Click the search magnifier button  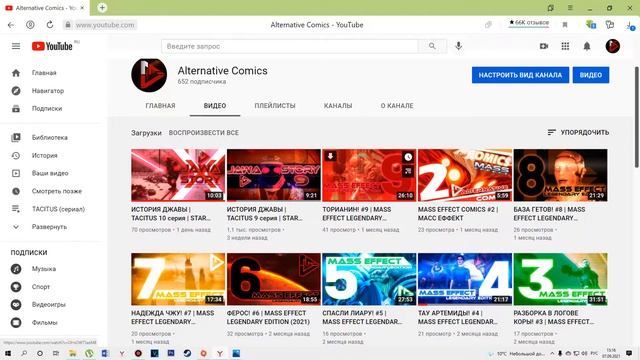(432, 46)
